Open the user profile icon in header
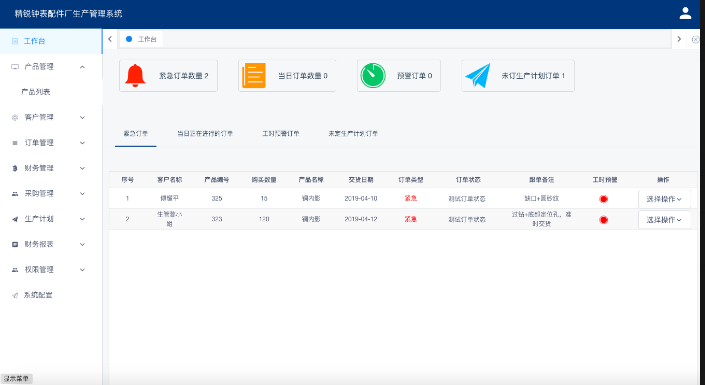705x385 pixels. (x=685, y=13)
